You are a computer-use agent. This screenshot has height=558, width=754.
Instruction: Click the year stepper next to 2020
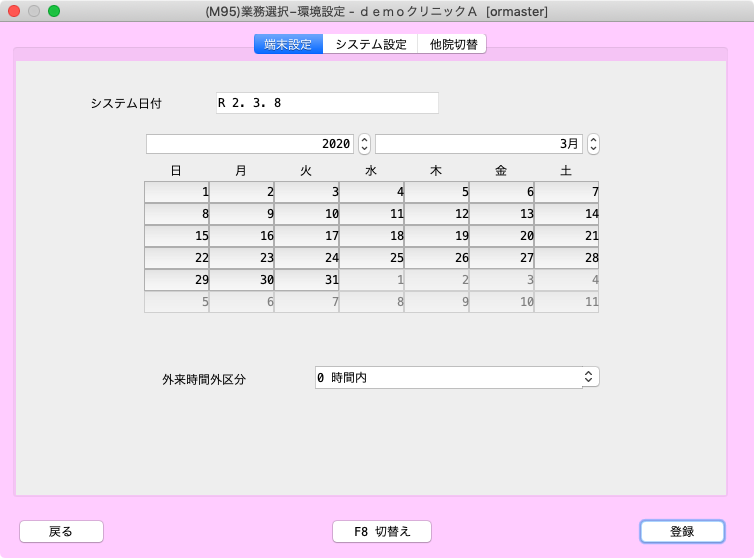[x=364, y=144]
